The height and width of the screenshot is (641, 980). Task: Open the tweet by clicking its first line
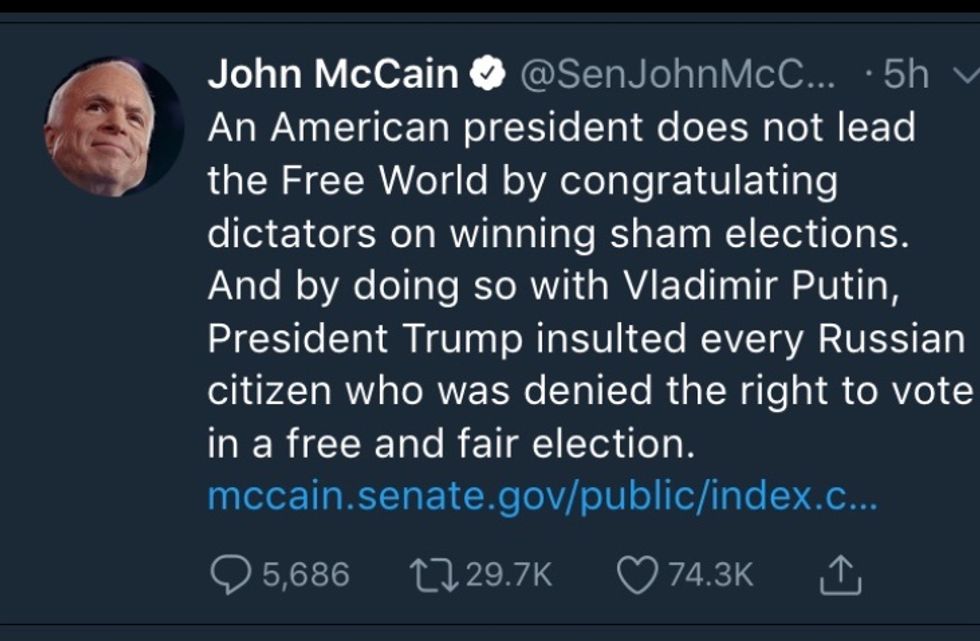click(x=560, y=129)
